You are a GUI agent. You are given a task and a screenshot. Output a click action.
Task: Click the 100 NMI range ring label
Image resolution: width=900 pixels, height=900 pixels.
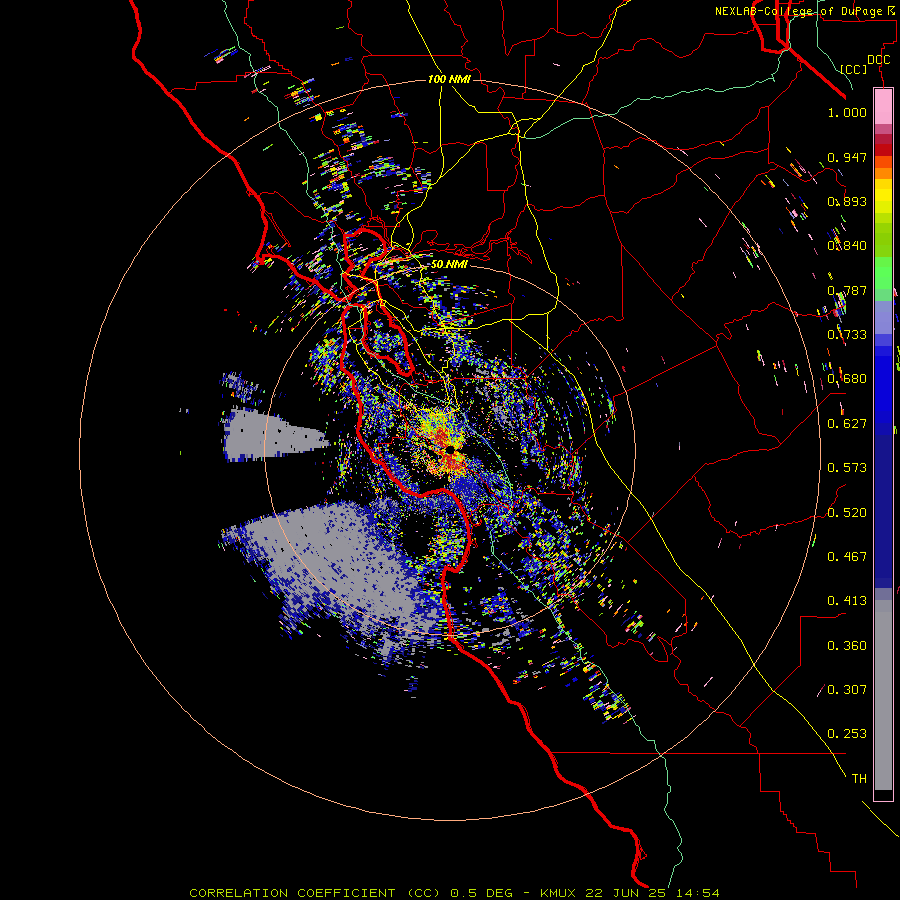(x=449, y=79)
